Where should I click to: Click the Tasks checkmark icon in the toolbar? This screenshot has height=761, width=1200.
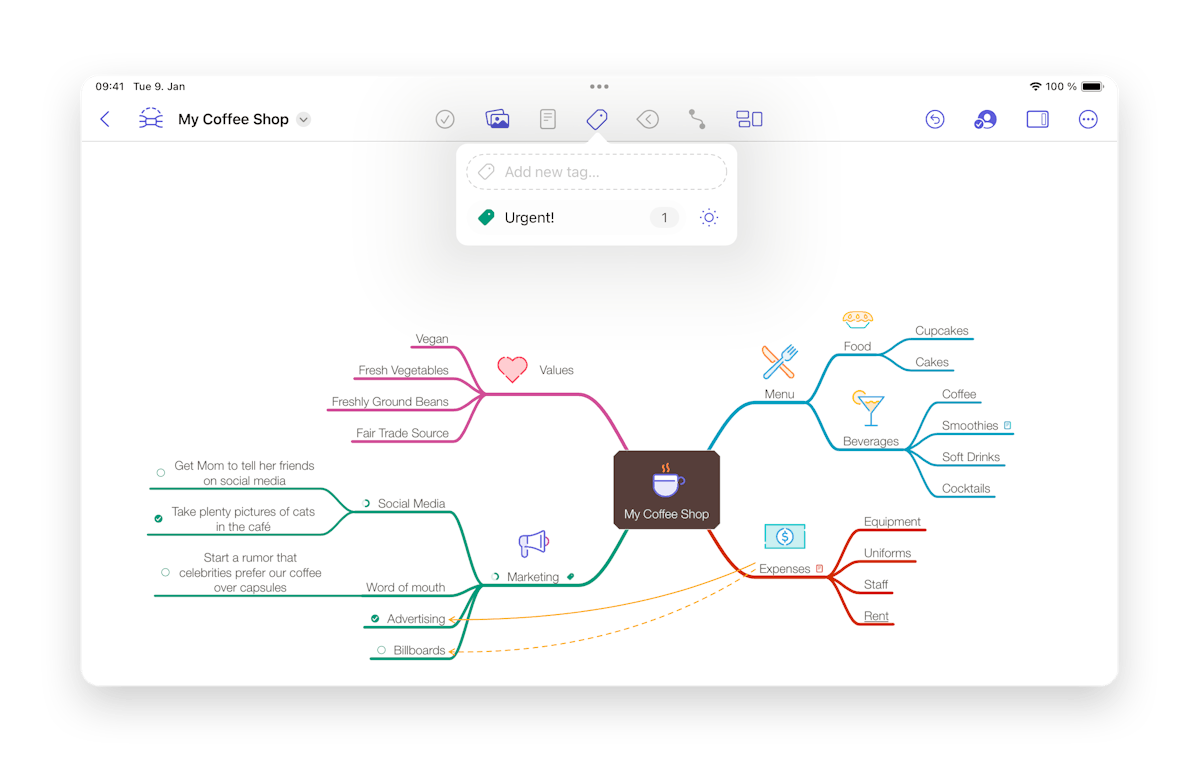pos(445,119)
